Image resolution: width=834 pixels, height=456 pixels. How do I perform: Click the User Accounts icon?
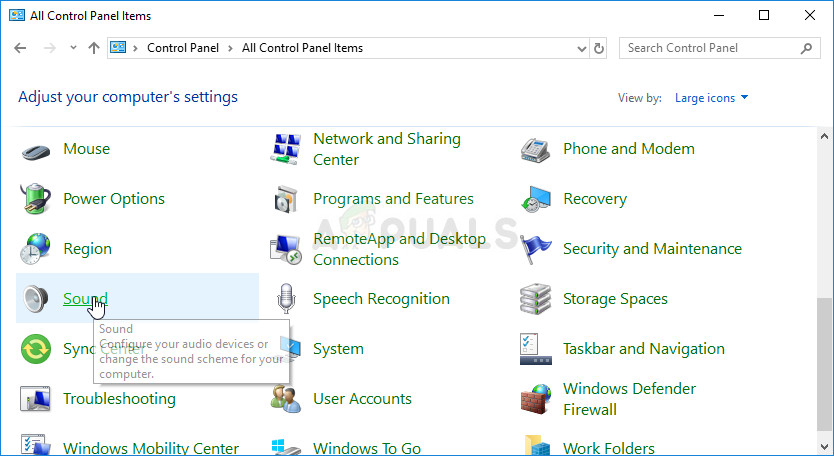[287, 399]
